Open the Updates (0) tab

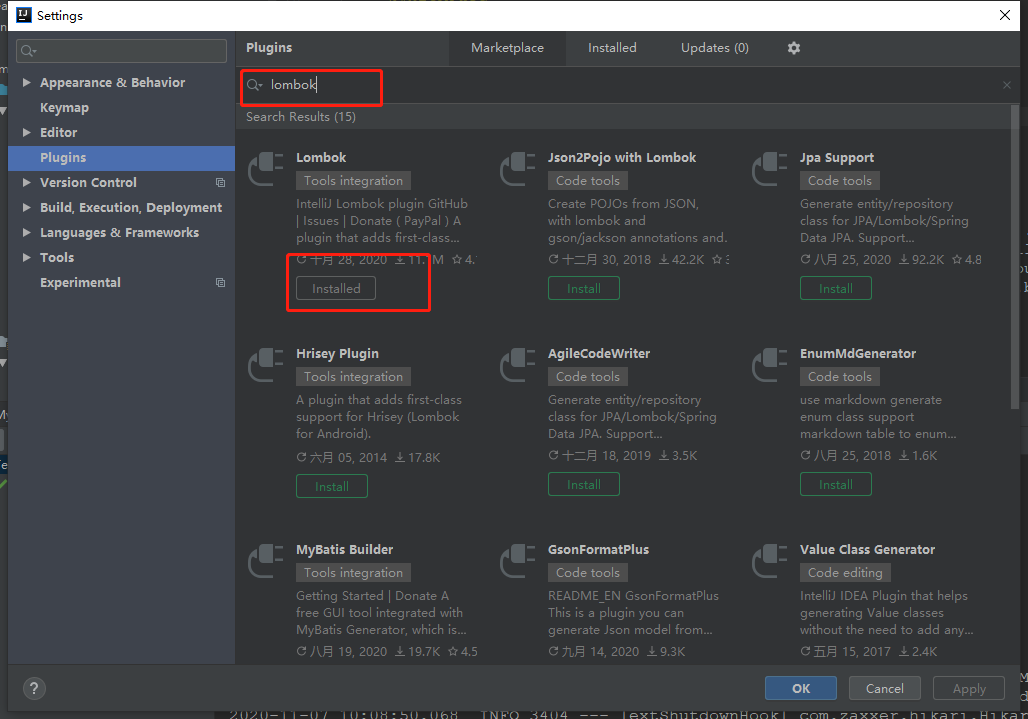tap(715, 48)
